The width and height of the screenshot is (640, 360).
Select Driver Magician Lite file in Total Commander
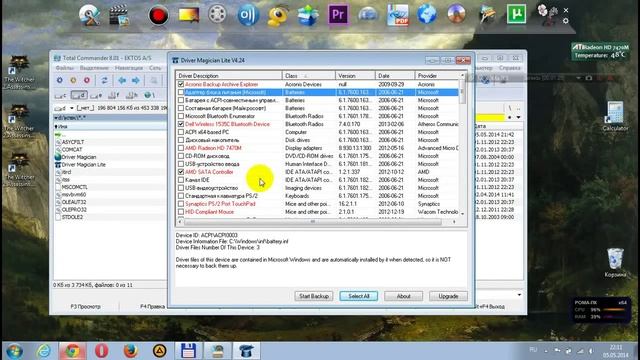click(83, 164)
